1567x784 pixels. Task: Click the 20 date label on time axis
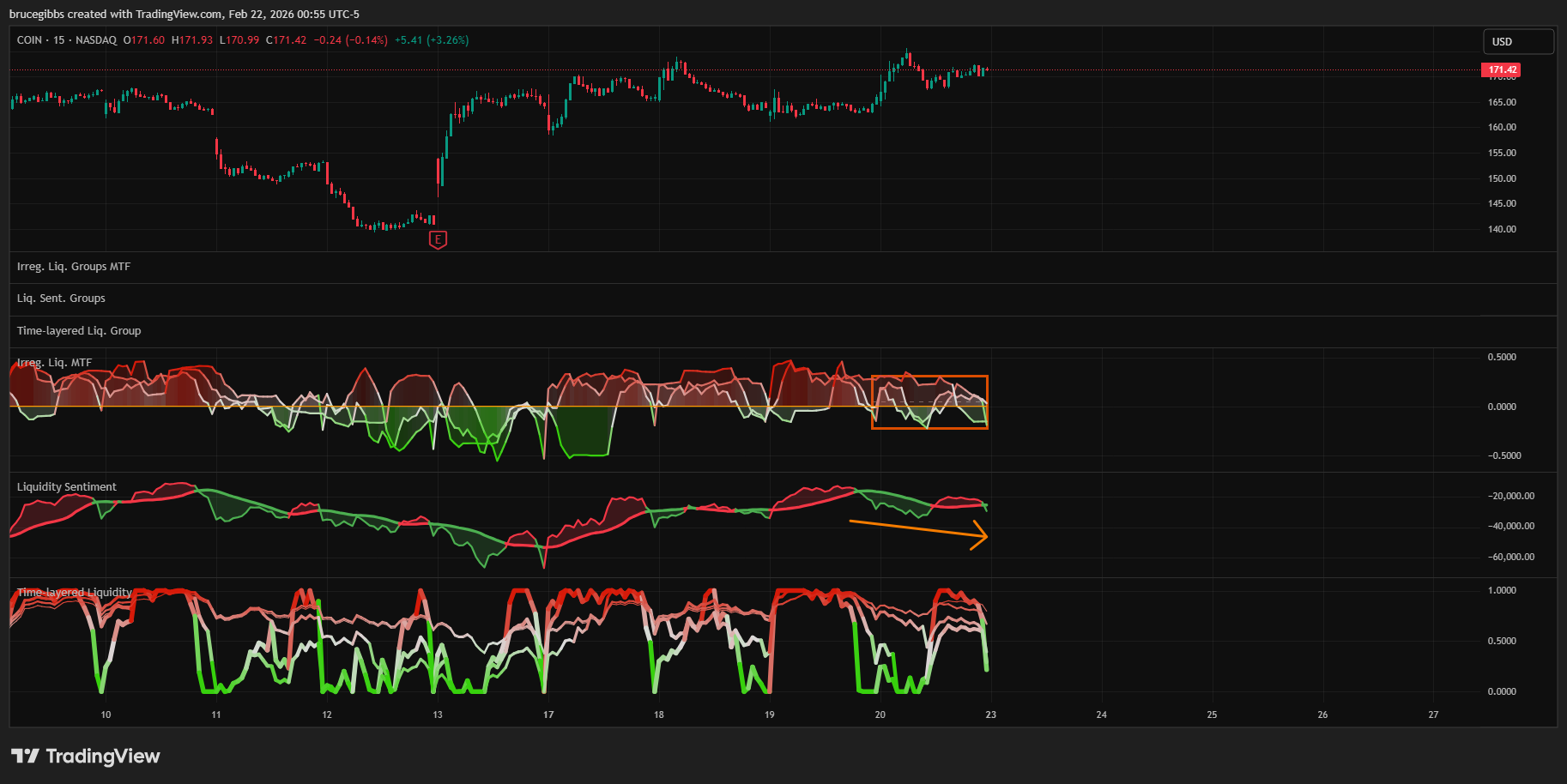point(880,715)
